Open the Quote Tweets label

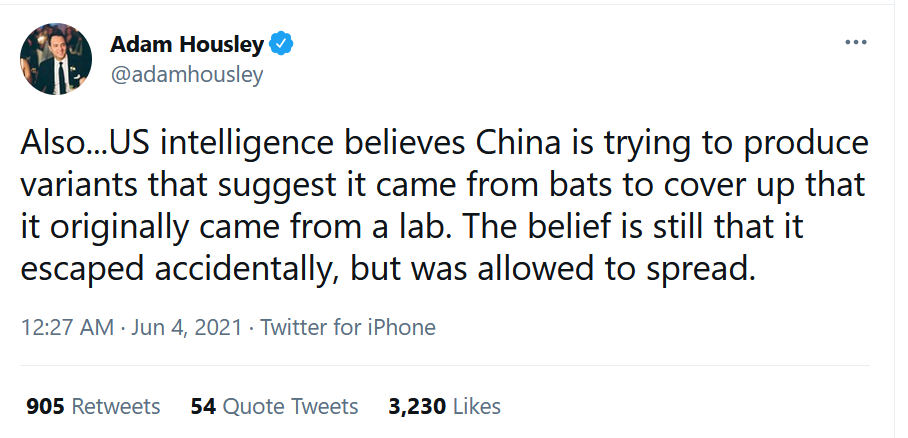coord(290,406)
